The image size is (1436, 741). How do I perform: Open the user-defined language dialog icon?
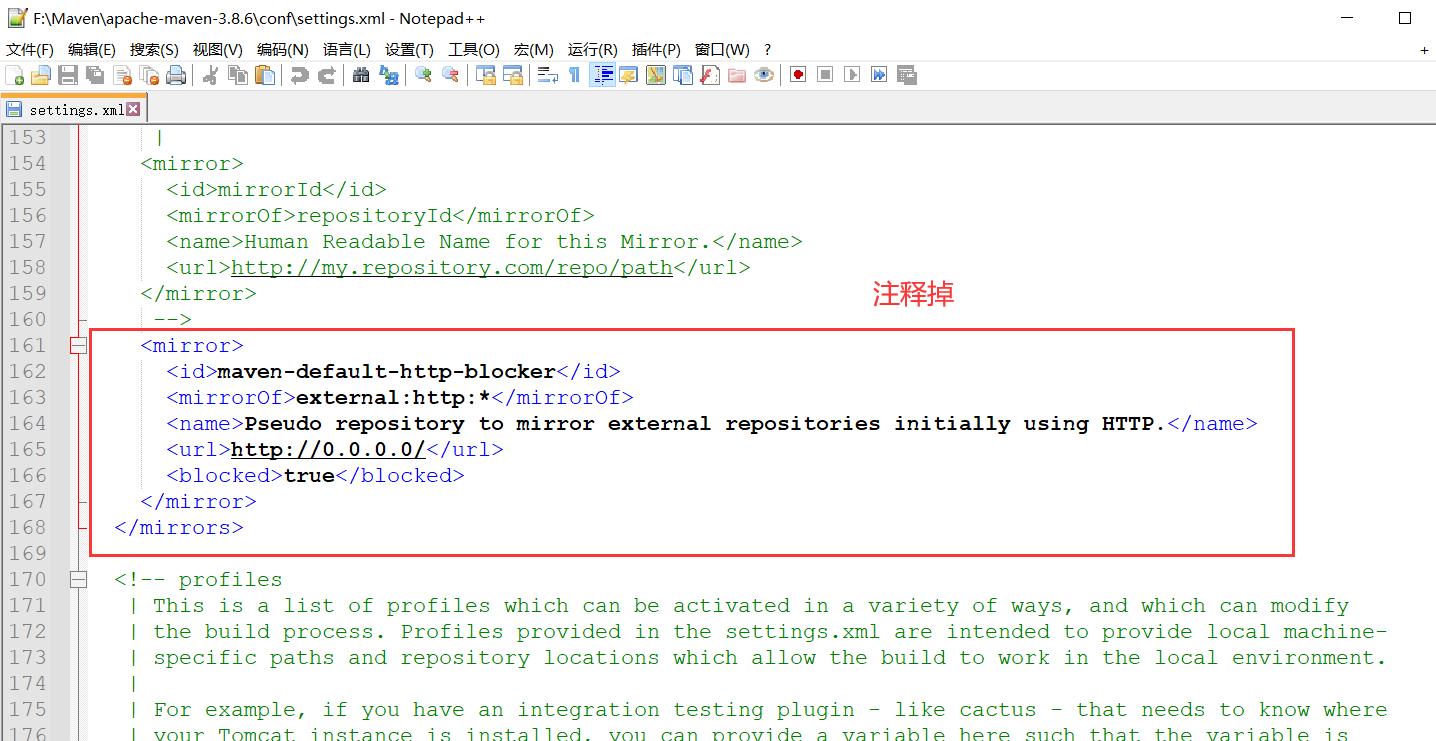(628, 75)
